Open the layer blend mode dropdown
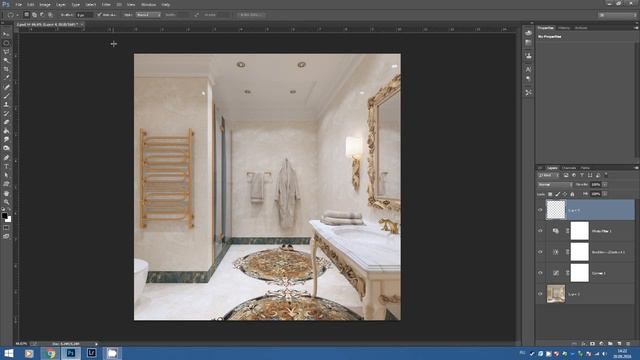This screenshot has height=360, width=640. pos(555,184)
